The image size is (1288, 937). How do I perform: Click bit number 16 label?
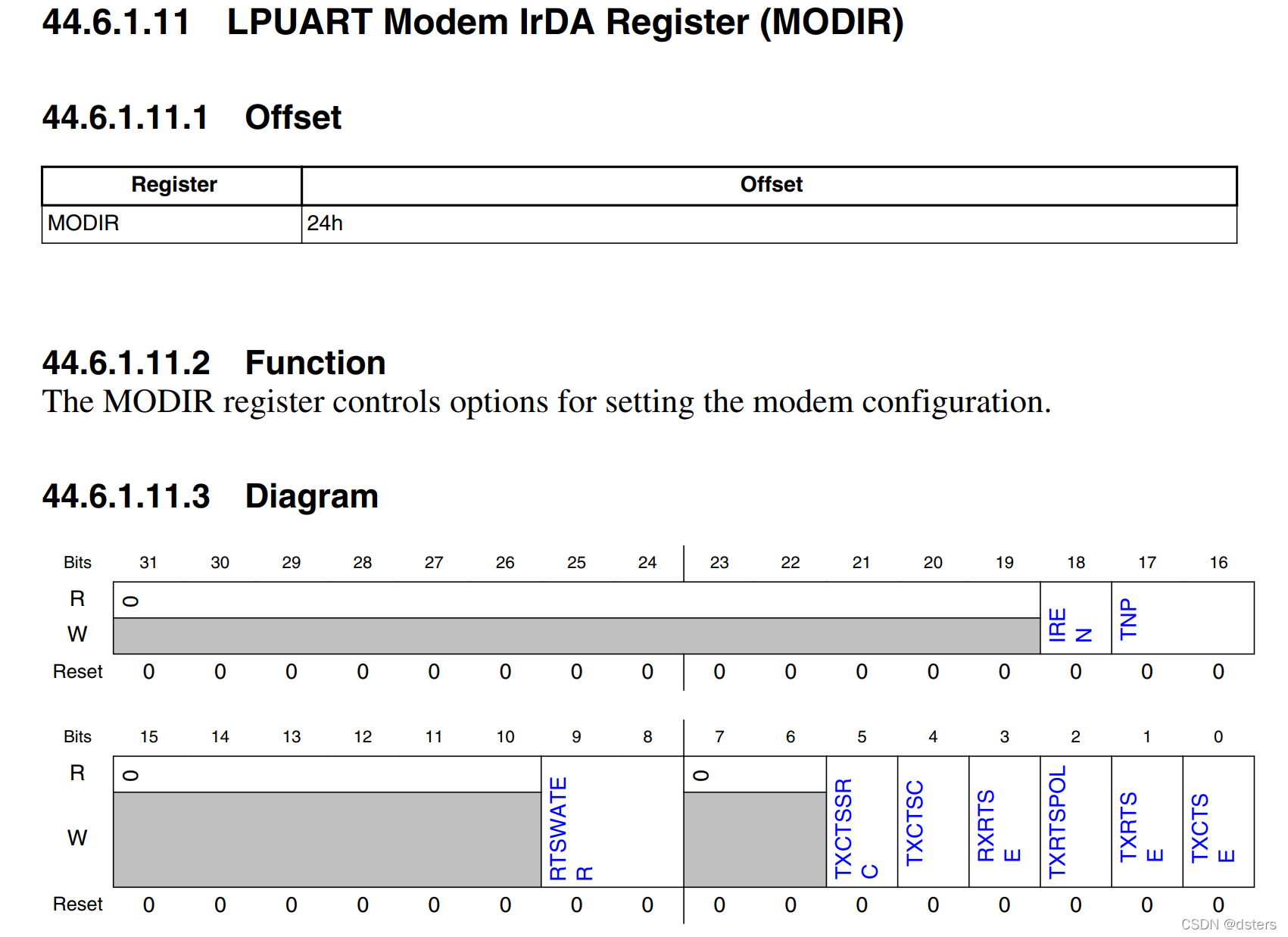[1218, 563]
